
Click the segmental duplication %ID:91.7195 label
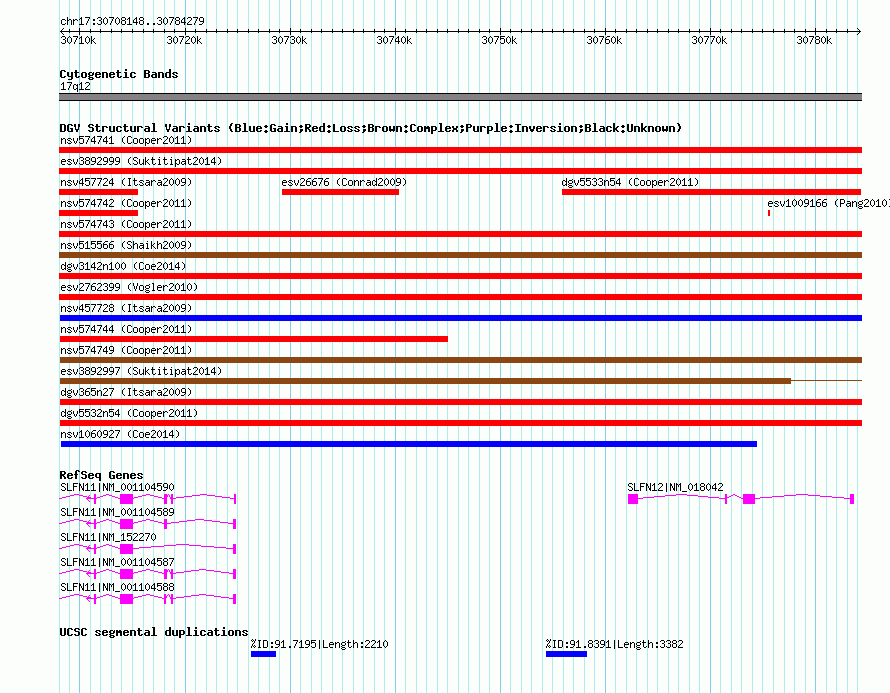tap(320, 644)
